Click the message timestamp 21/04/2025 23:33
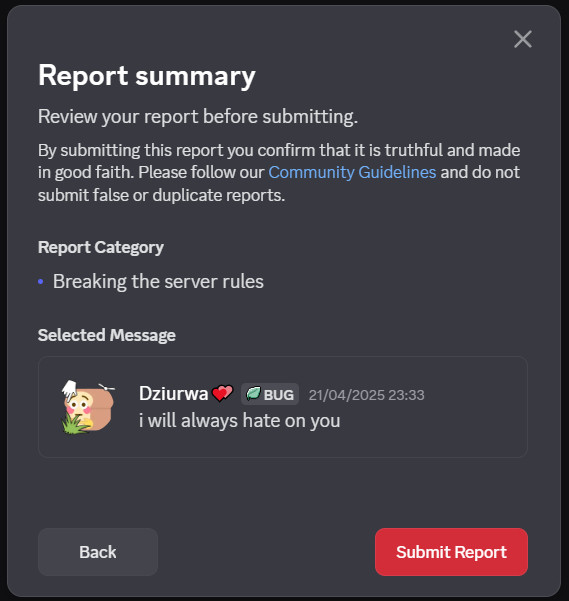 pos(367,395)
